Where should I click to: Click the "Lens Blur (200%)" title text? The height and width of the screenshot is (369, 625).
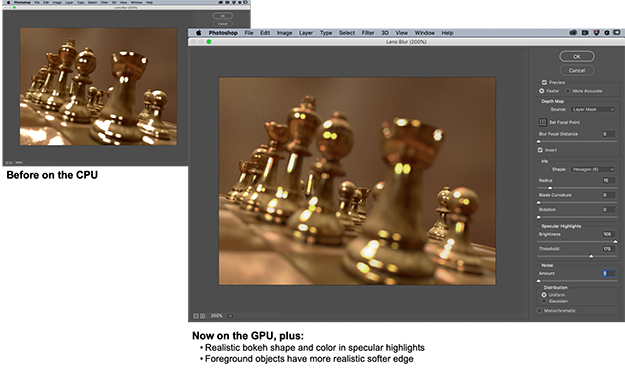(x=406, y=42)
